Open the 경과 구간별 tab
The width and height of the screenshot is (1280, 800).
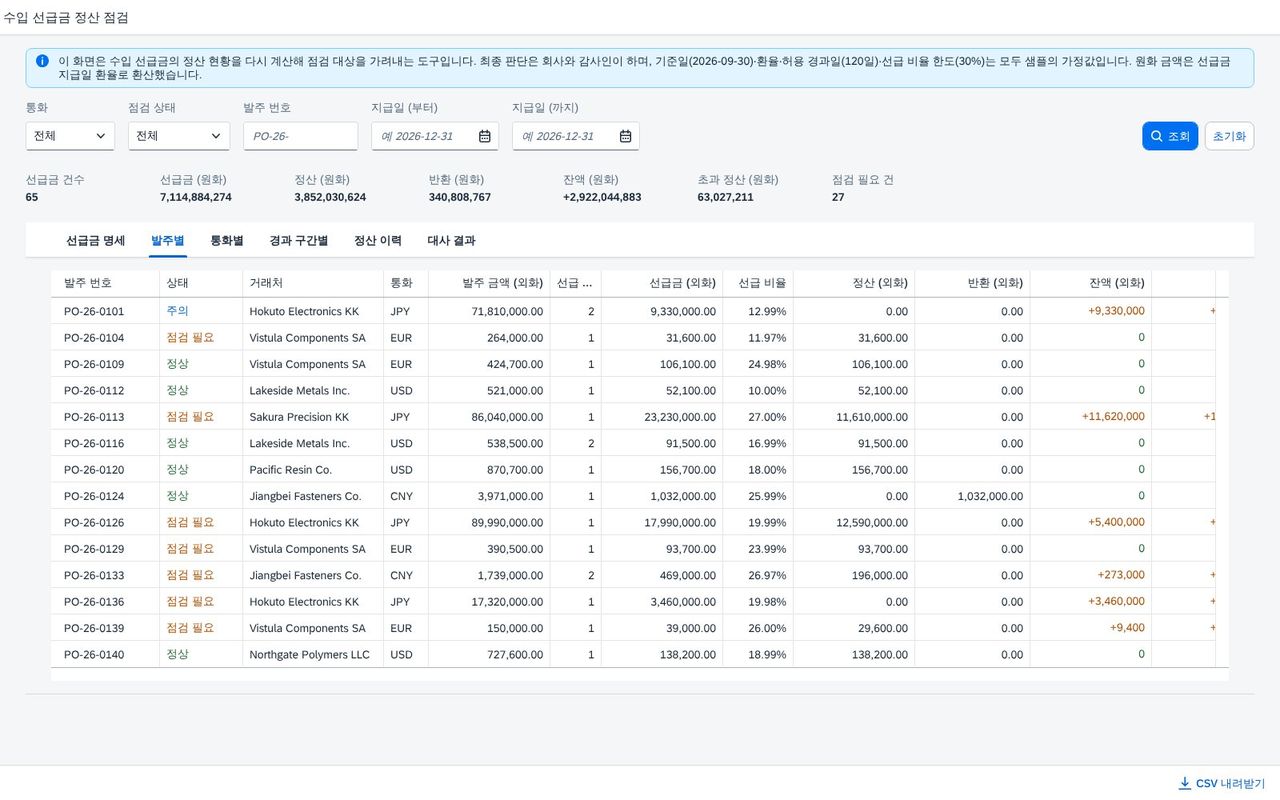pos(299,241)
